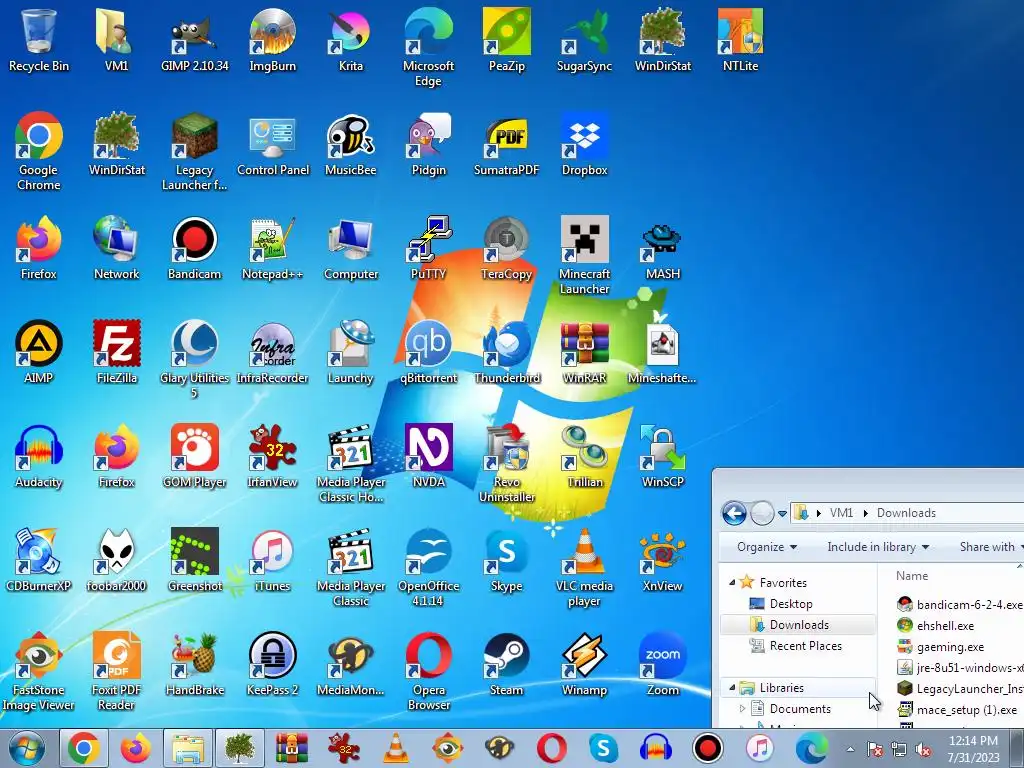Select Desktop under Favorites
This screenshot has width=1024, height=768.
(791, 603)
